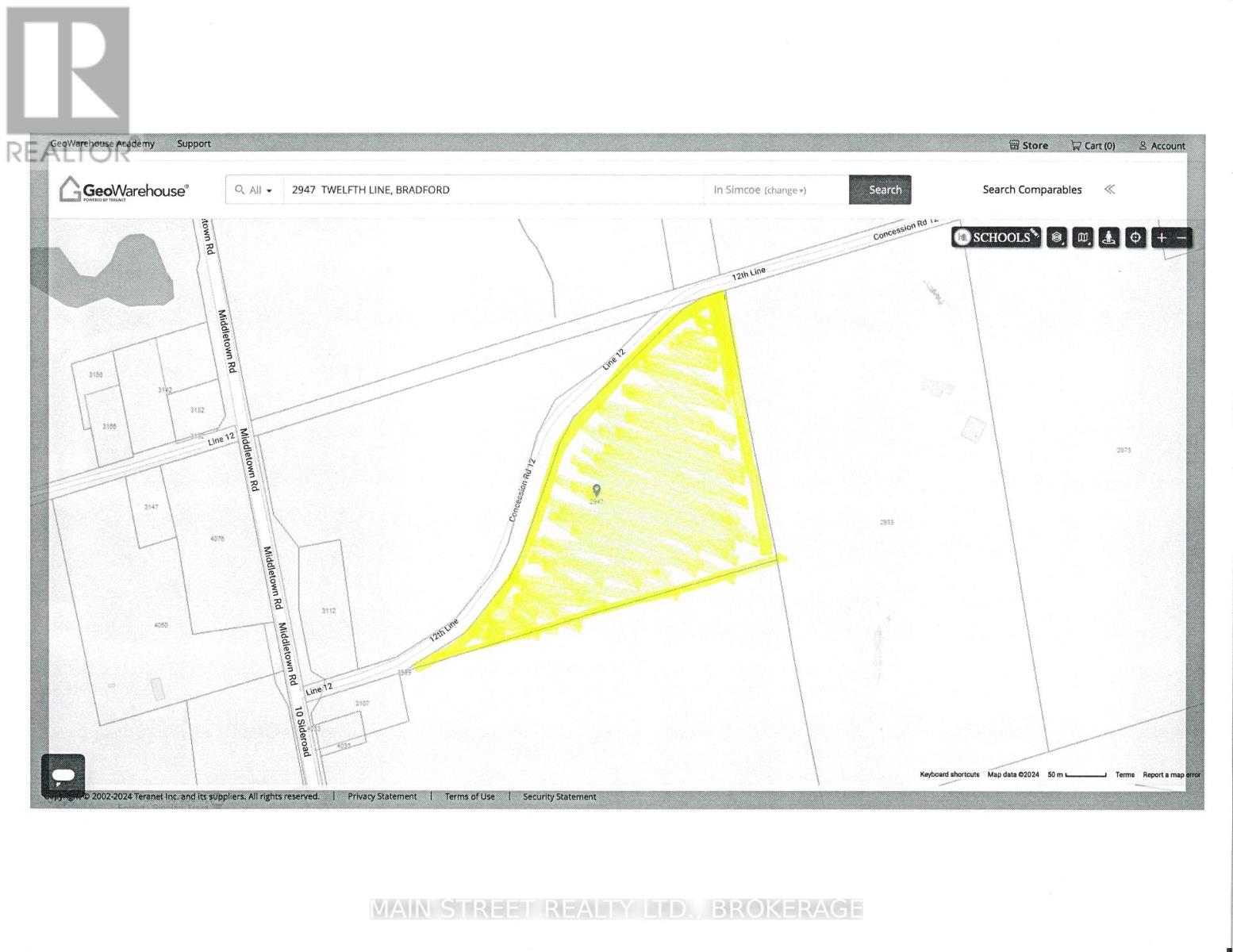The image size is (1233, 952).
Task: Click the locate/recenter crosshair icon
Action: 1136,237
